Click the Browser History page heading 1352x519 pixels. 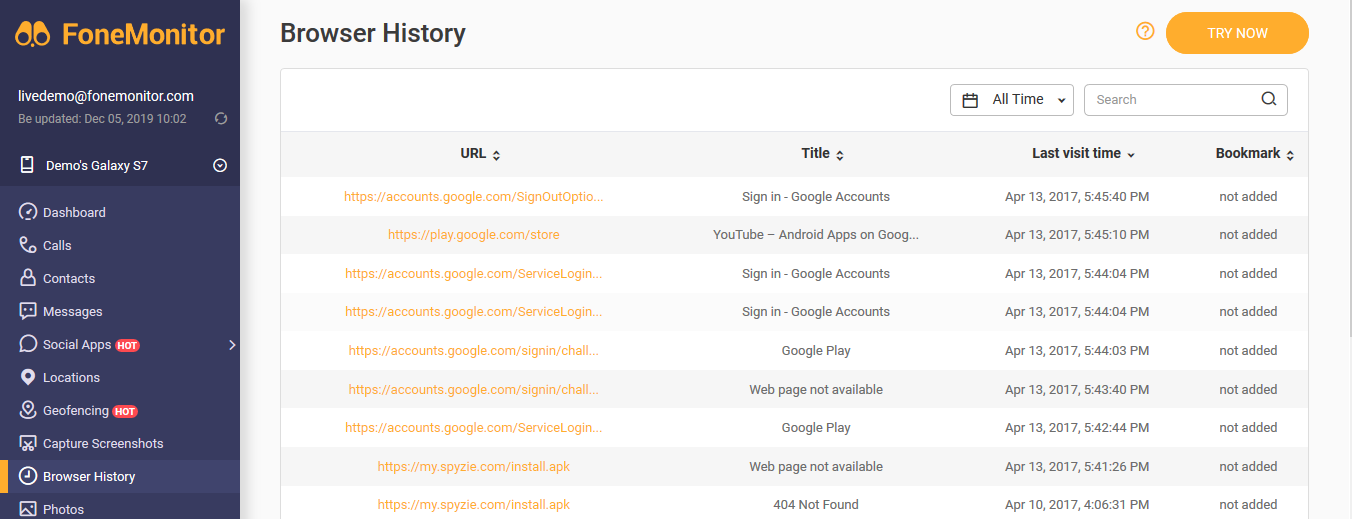pos(373,33)
